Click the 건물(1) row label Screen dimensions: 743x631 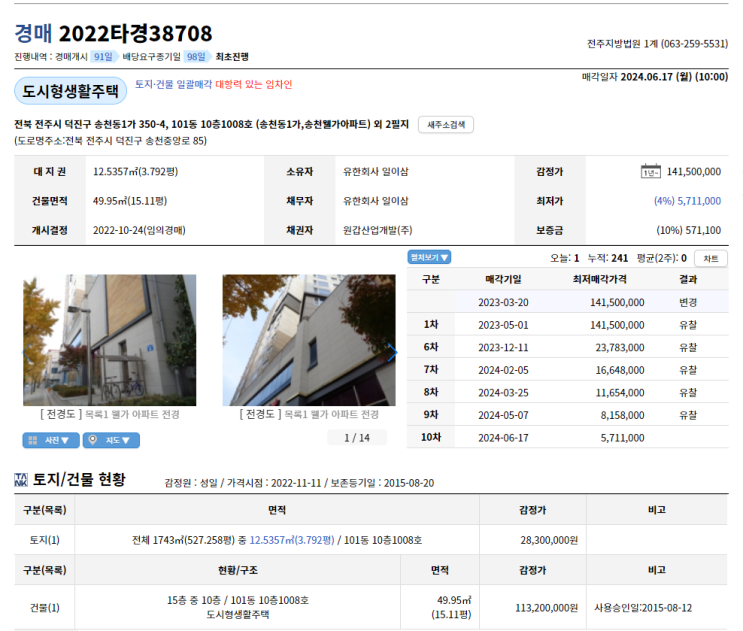coord(45,608)
